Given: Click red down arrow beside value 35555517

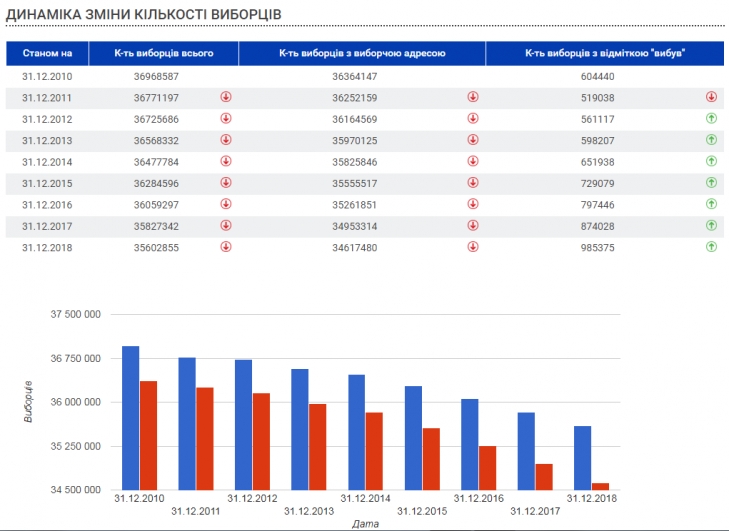Looking at the screenshot, I should click(472, 183).
